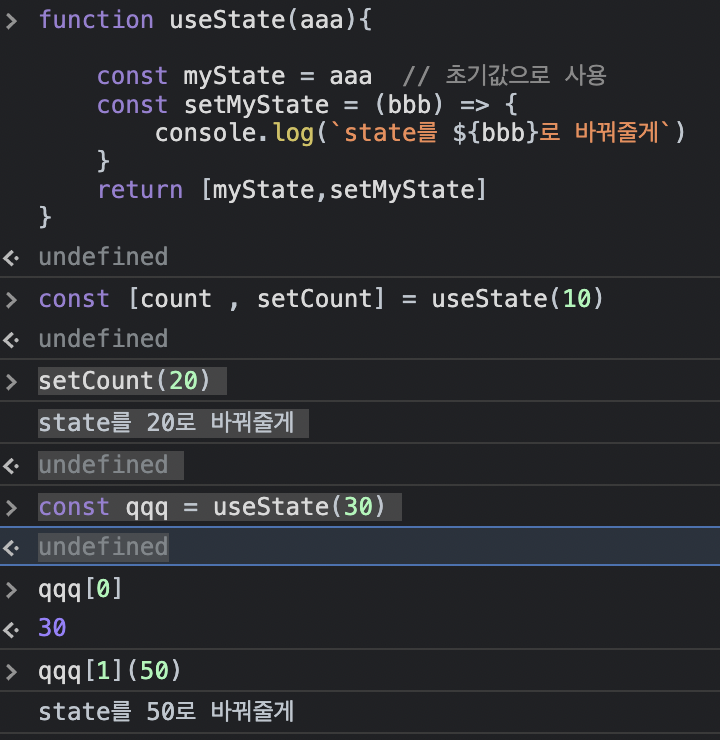Click the return arrow in the blue selected row
Screen dimensions: 720x740
click(x=11, y=548)
